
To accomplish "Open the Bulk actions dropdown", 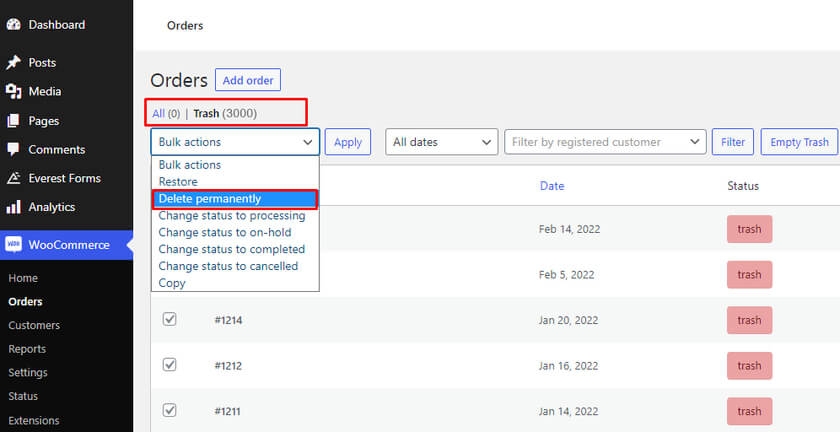I will click(235, 142).
